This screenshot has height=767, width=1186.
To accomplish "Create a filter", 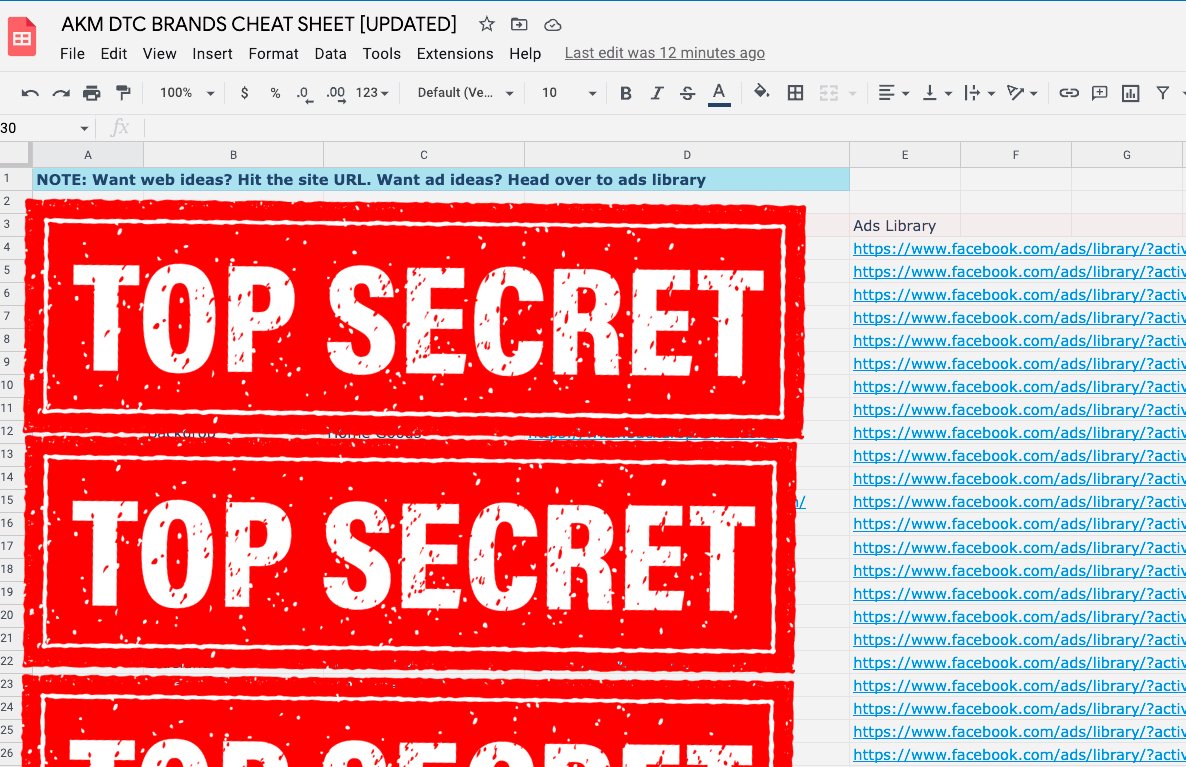I will point(1163,93).
